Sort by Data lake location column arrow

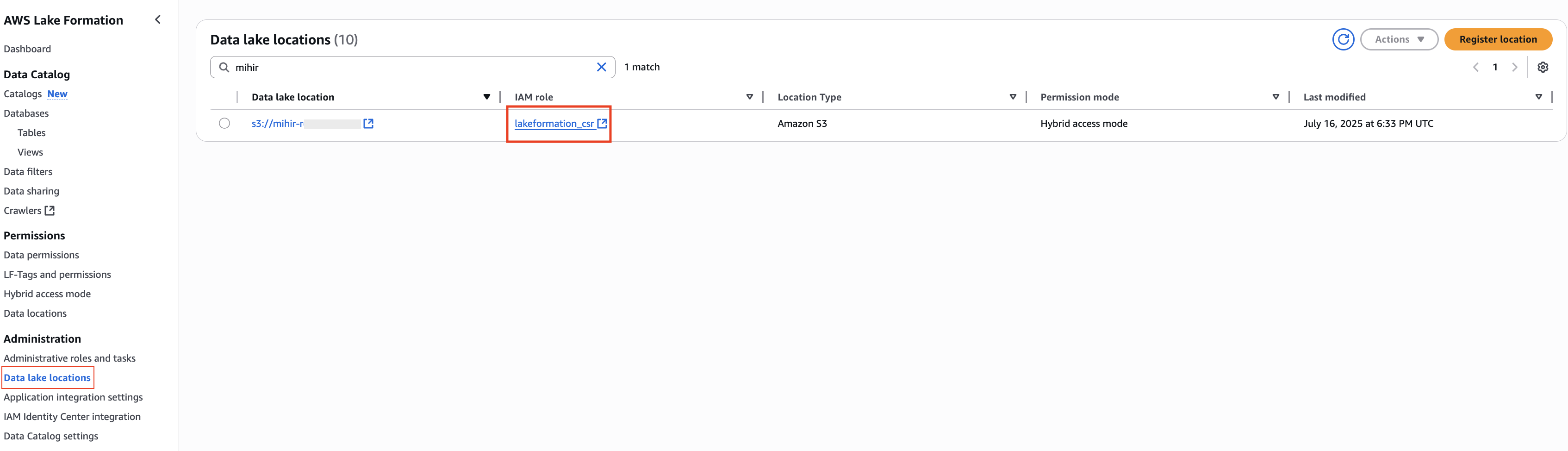click(x=487, y=97)
